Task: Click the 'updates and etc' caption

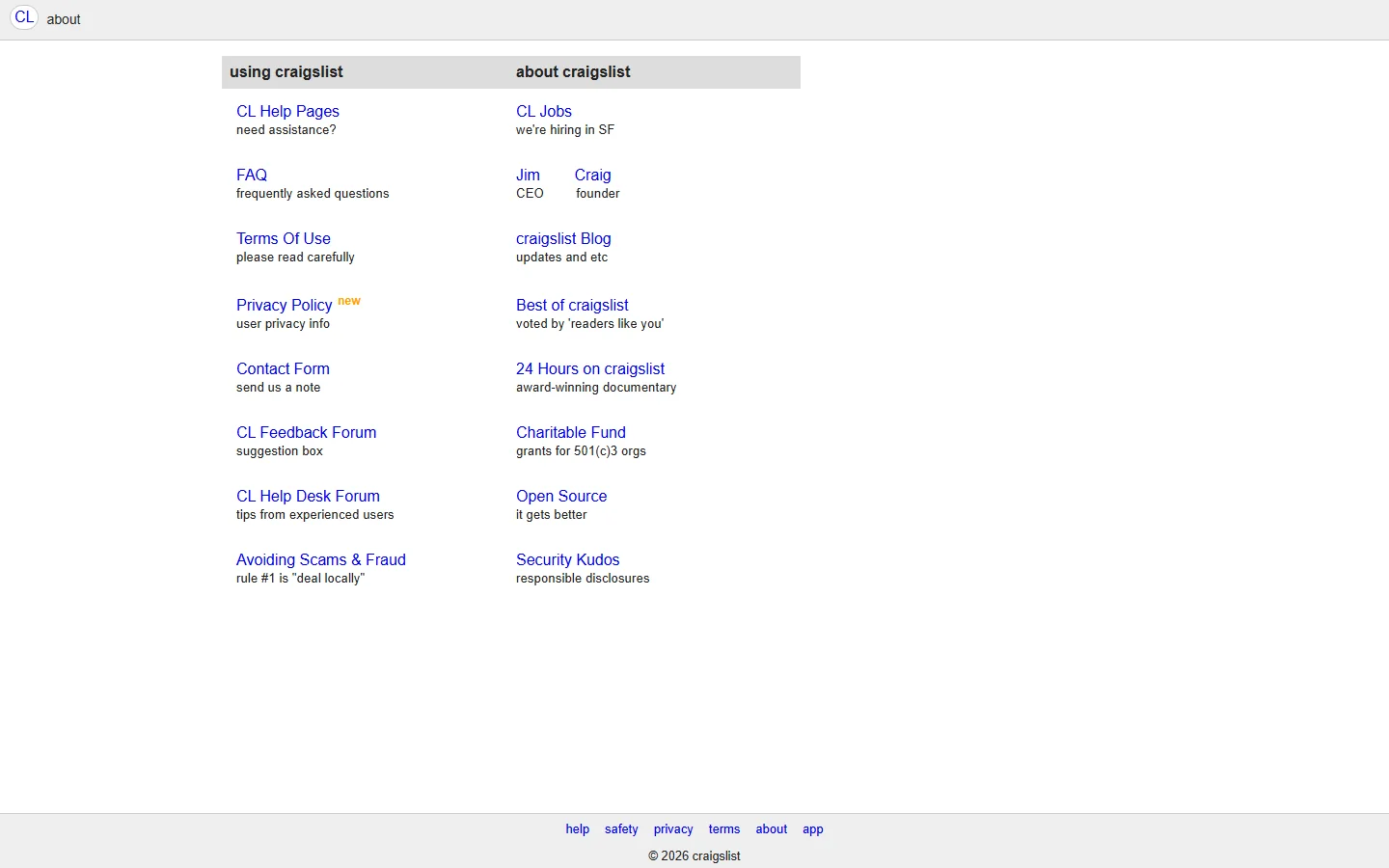Action: [561, 258]
